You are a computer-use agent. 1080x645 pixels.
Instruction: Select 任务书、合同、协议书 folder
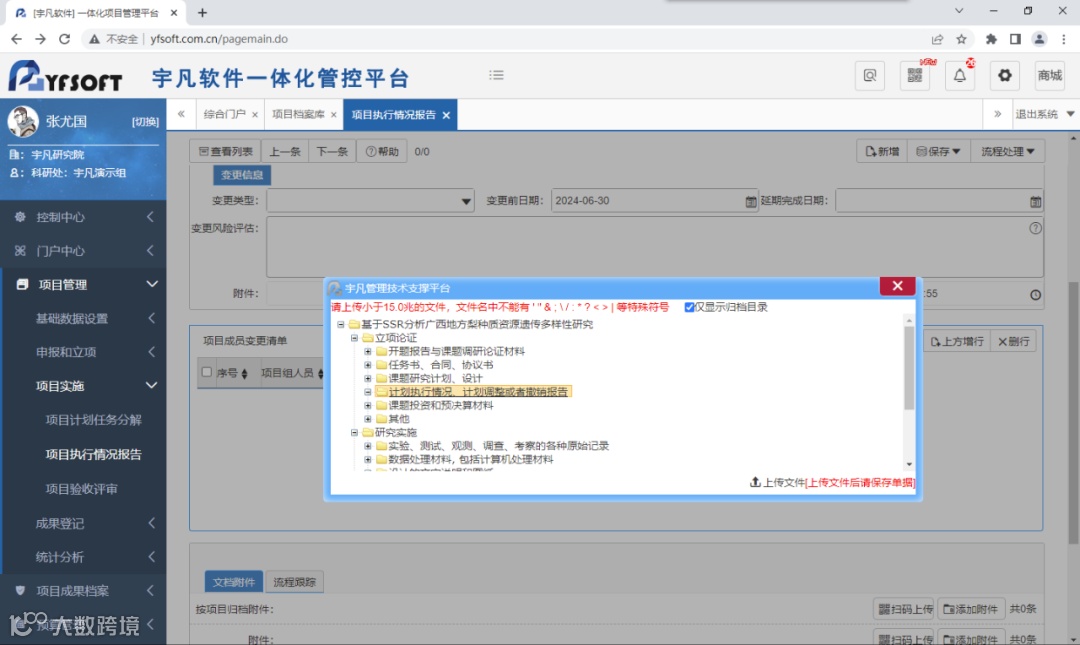(440, 365)
